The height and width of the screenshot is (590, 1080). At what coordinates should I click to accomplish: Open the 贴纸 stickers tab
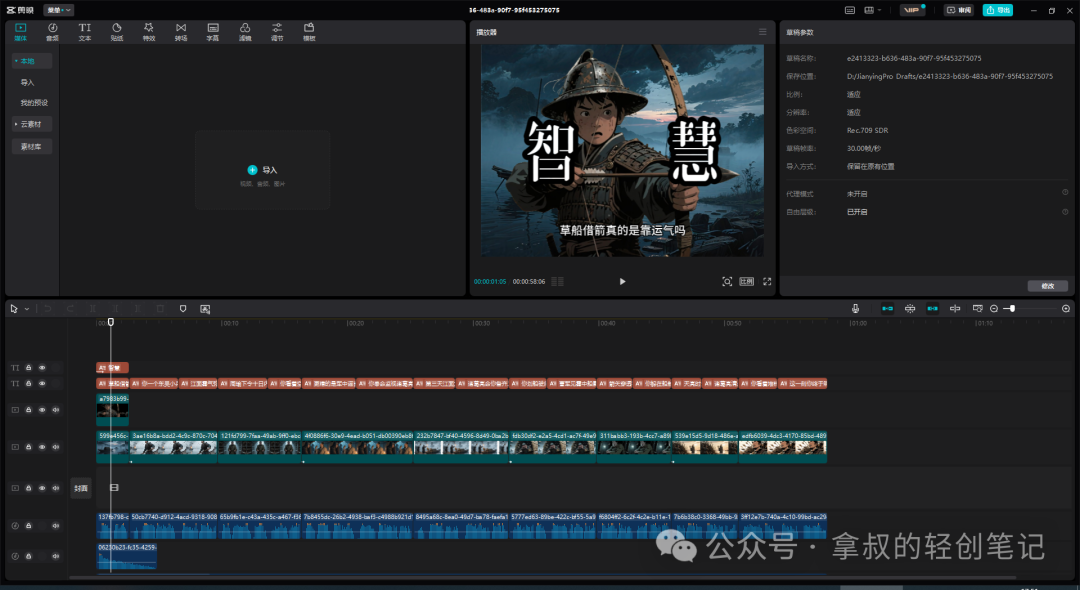116,32
